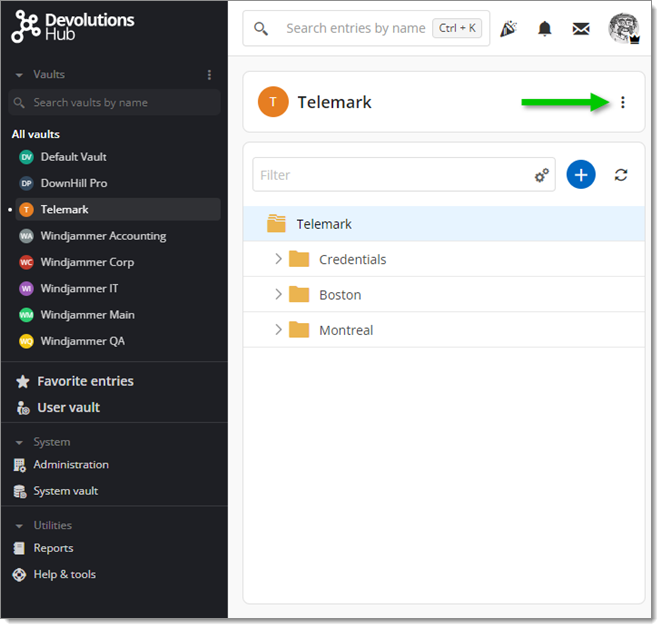Go to Administration
The width and height of the screenshot is (662, 629).
coord(71,465)
